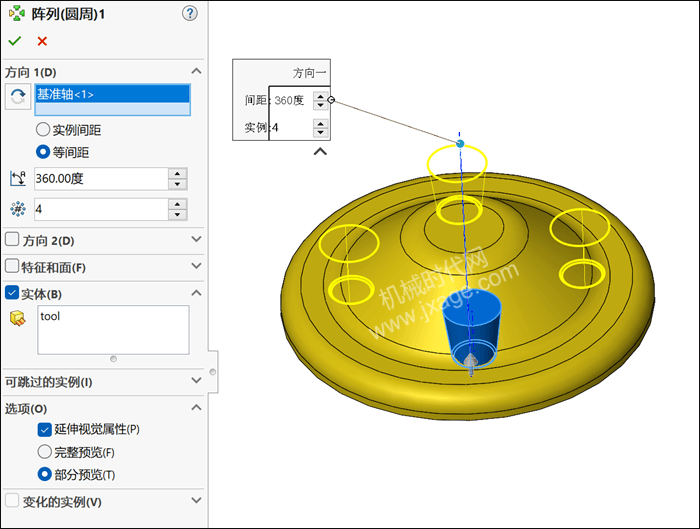
Task: Expand the 可跳过的实例(I) section
Action: pos(196,380)
